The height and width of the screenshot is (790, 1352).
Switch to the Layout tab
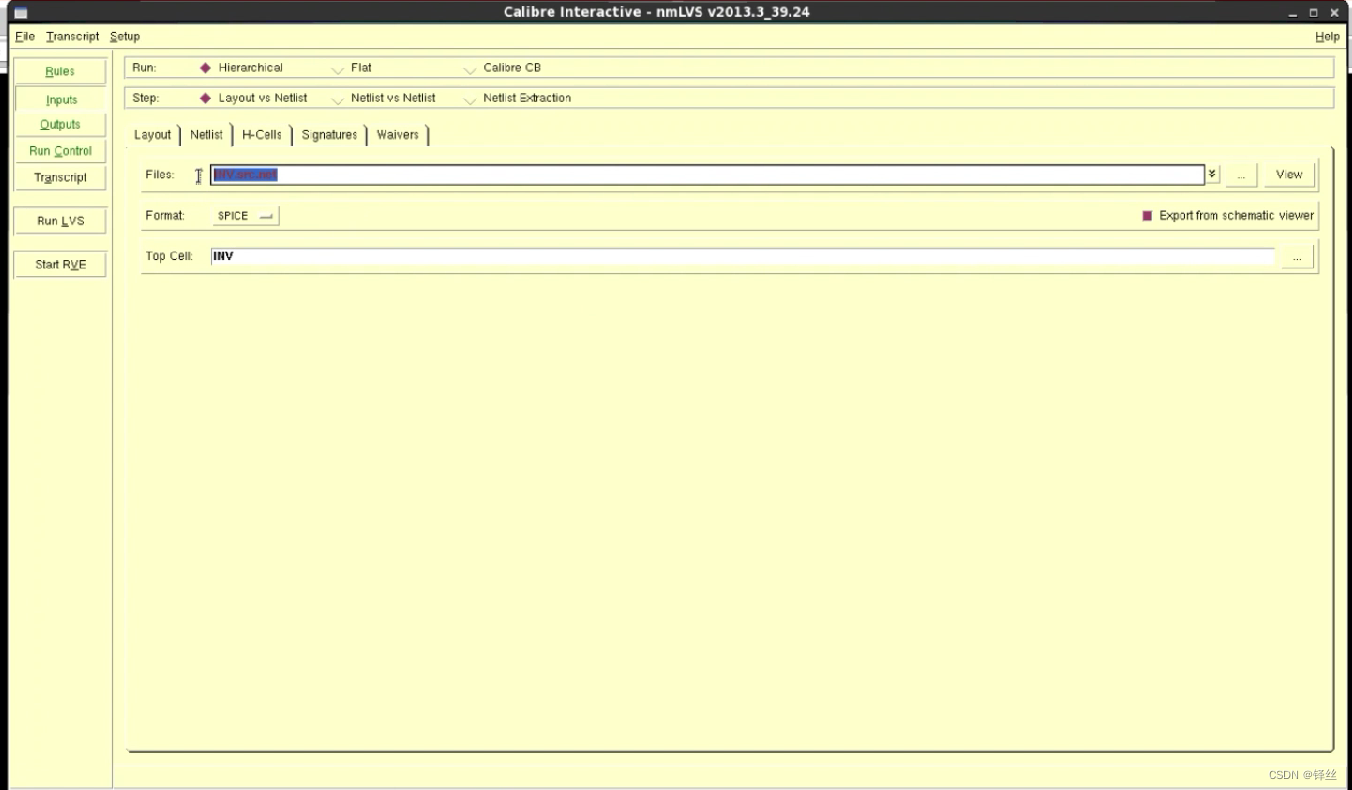pos(153,135)
